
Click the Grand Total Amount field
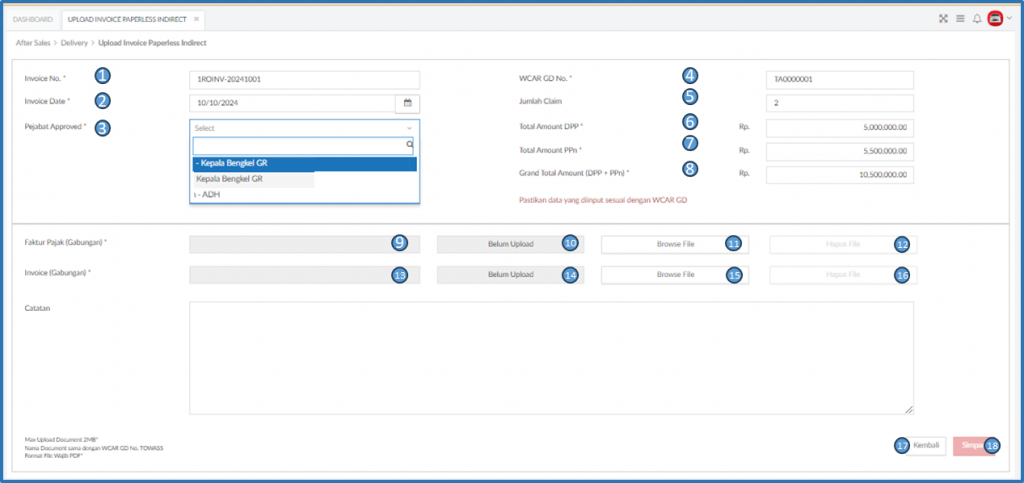[840, 175]
